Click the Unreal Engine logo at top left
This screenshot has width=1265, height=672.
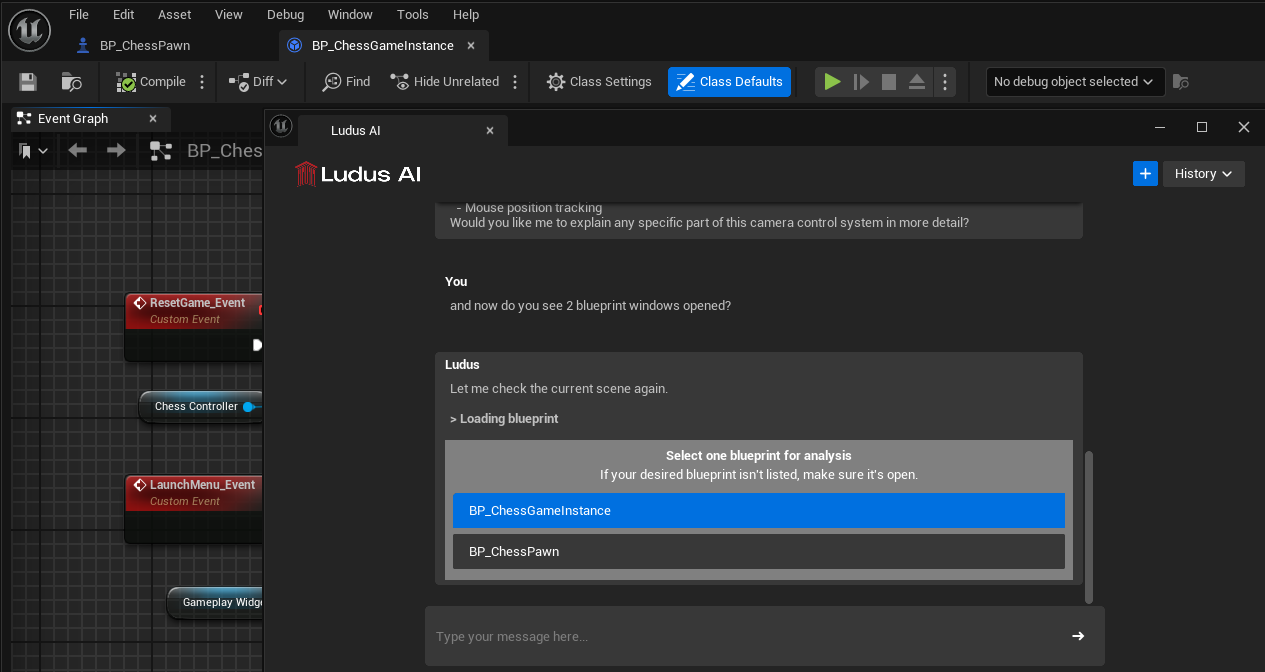[x=30, y=30]
